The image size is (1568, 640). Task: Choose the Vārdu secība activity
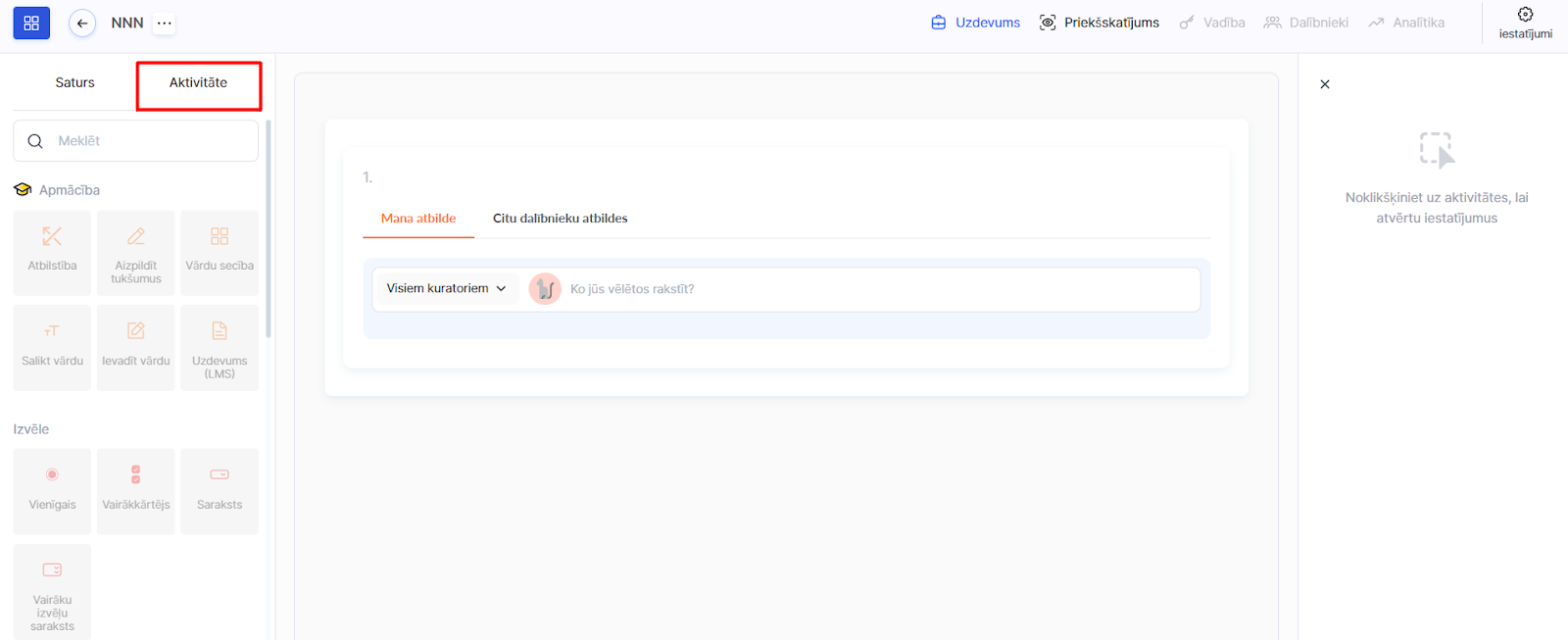[220, 253]
